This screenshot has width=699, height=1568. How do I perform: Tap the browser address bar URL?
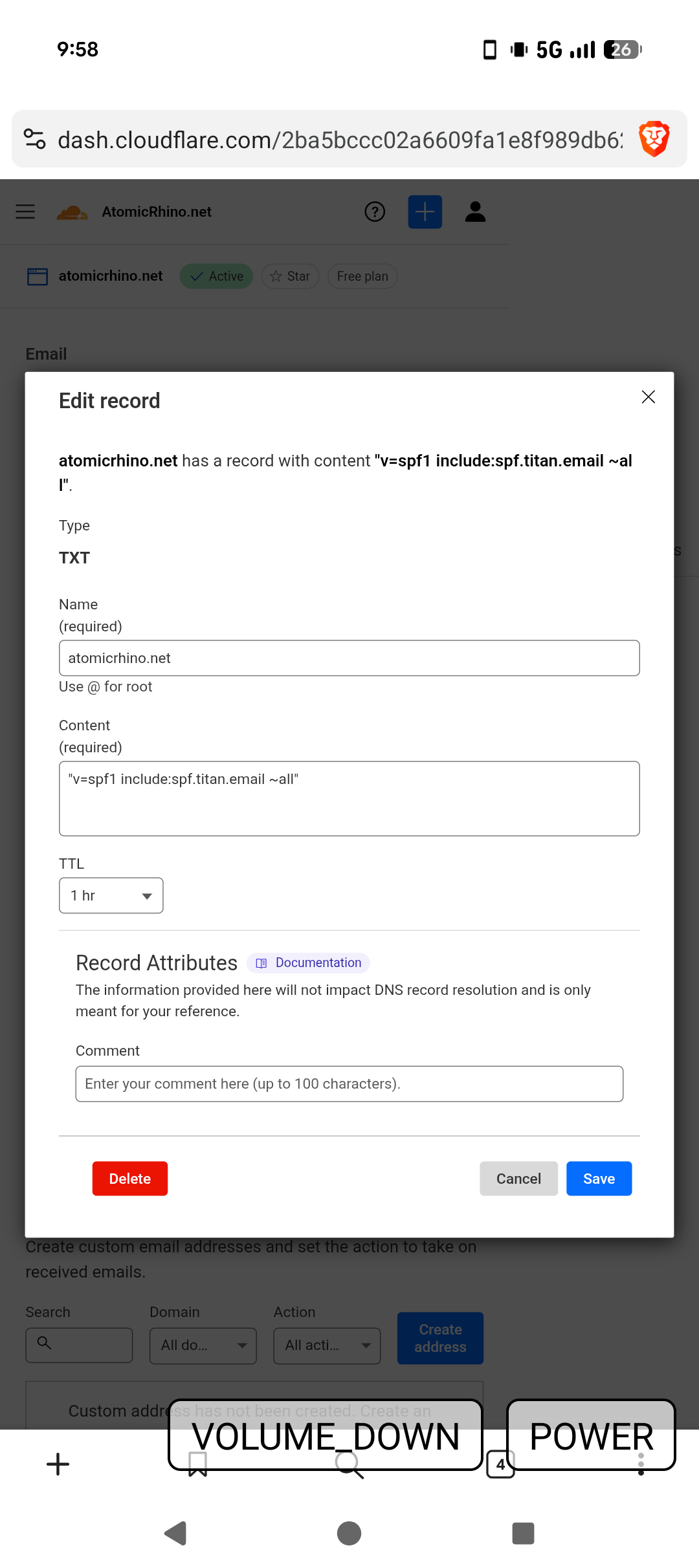tap(340, 140)
